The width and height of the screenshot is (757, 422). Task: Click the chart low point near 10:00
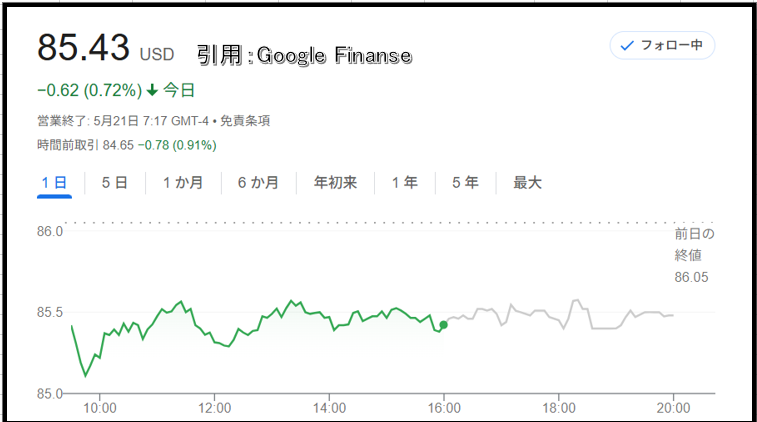[86, 375]
